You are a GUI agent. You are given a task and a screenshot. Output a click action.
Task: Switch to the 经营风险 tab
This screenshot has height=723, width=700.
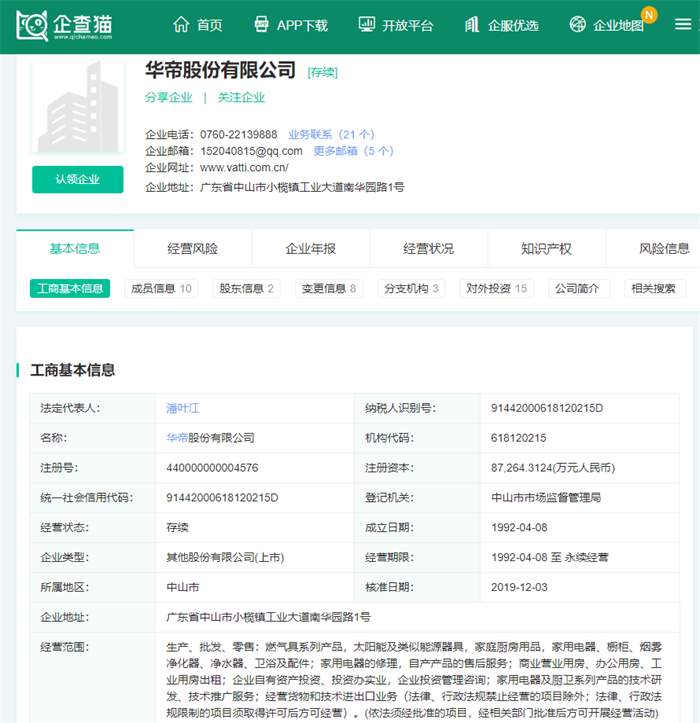click(193, 249)
